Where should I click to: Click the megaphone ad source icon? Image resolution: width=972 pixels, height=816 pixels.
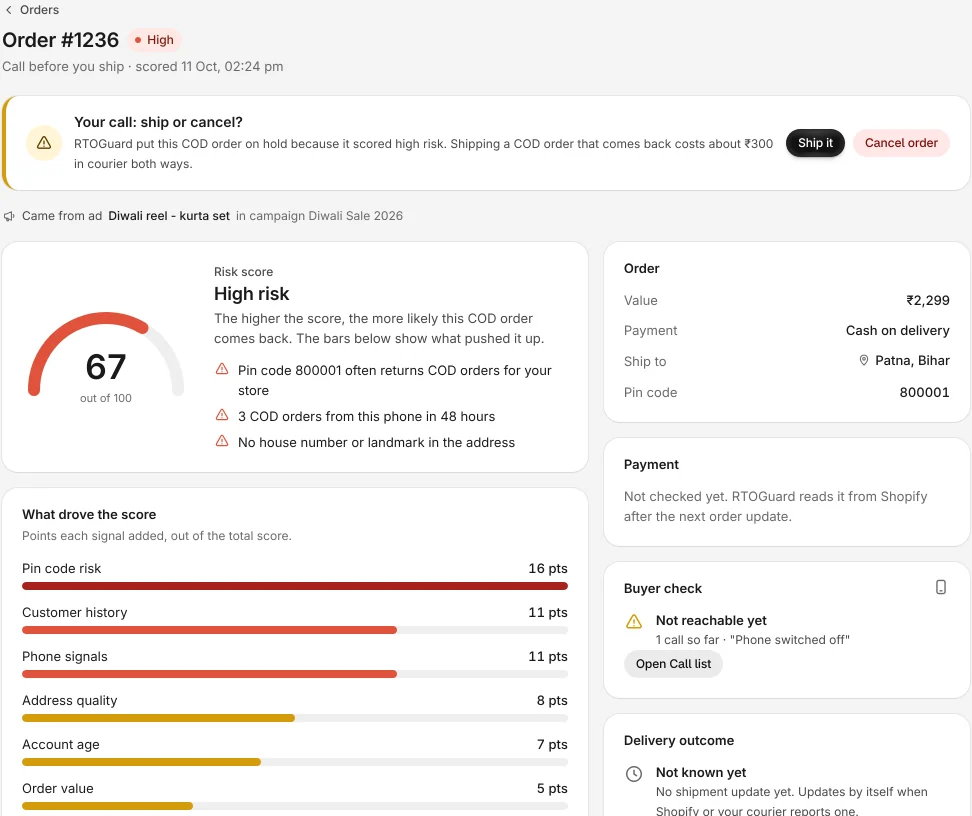(x=9, y=216)
